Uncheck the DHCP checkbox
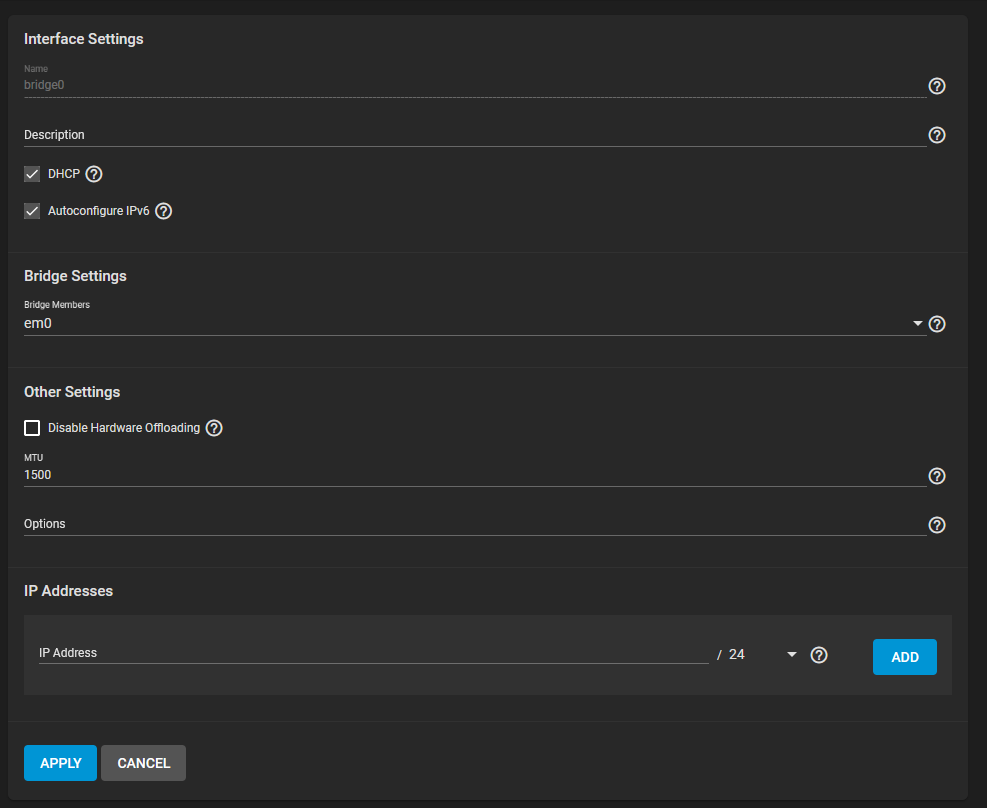This screenshot has width=987, height=808. (32, 174)
